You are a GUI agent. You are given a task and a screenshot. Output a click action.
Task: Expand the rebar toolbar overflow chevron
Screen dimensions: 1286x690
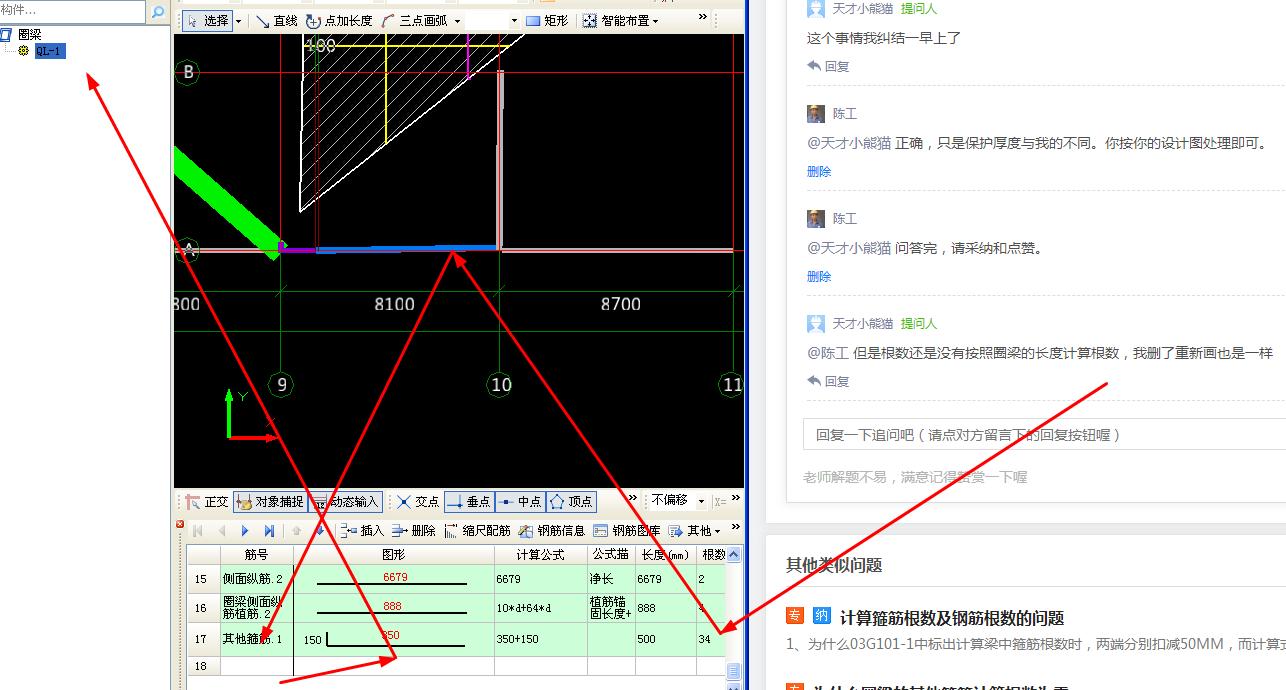(736, 527)
